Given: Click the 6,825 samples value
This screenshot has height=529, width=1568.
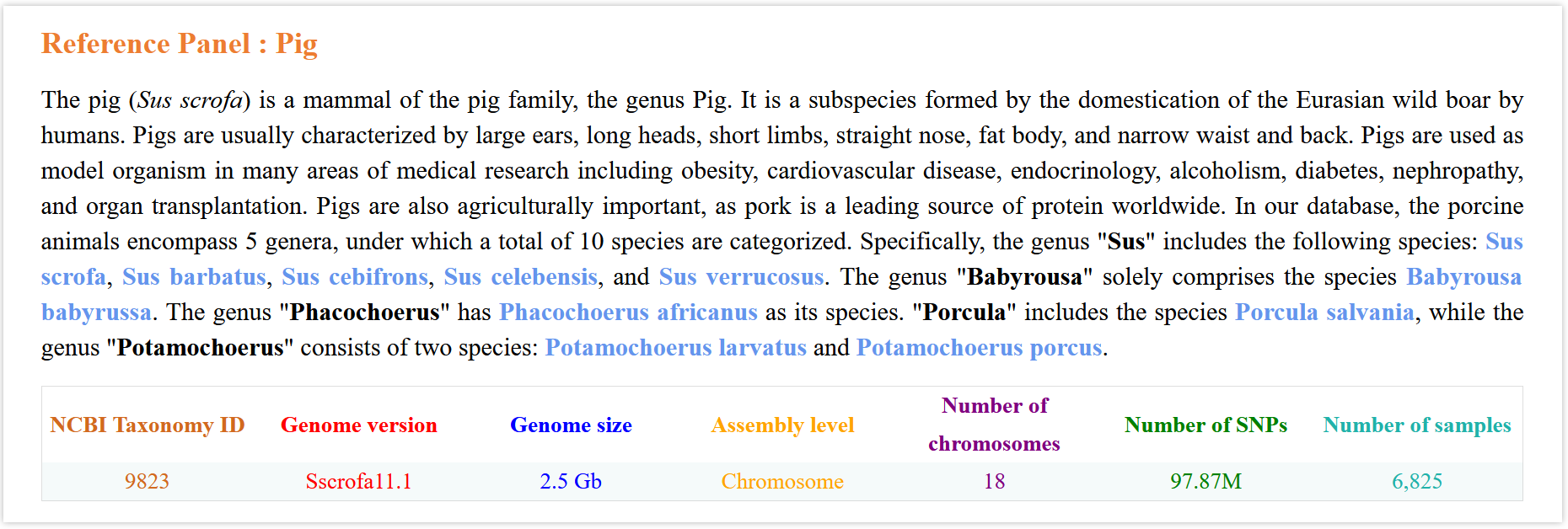Looking at the screenshot, I should (1417, 481).
